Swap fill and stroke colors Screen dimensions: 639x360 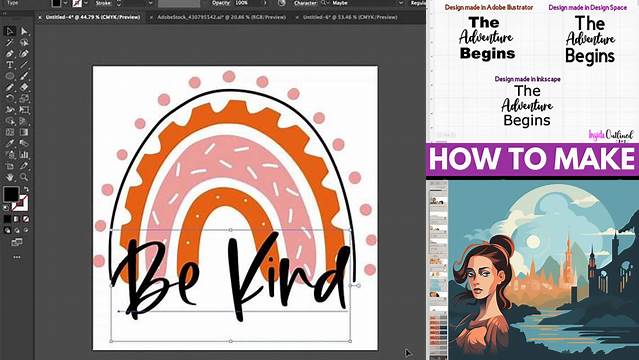pos(26,189)
